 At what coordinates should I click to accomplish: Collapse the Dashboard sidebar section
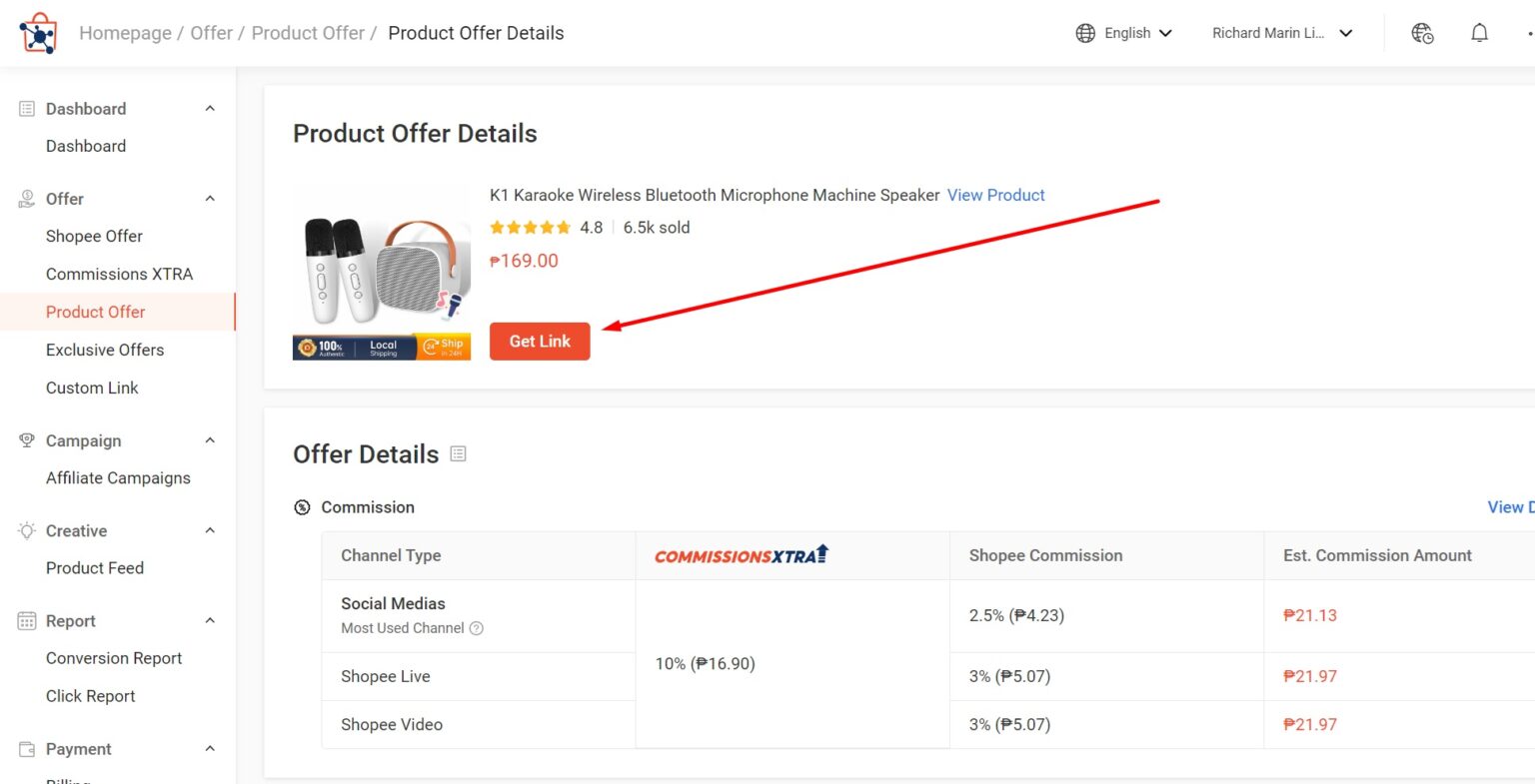click(209, 108)
